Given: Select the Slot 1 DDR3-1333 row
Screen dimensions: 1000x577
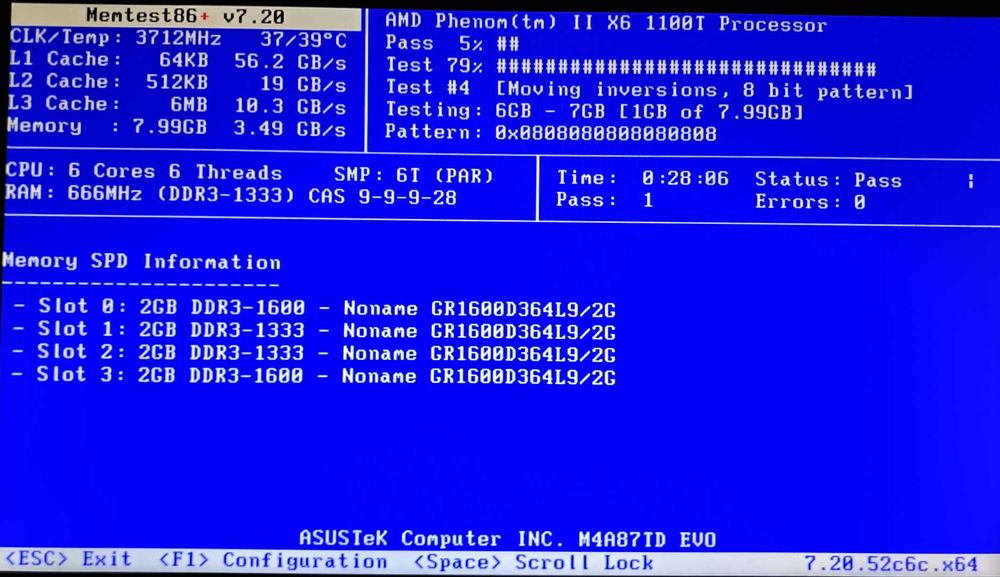Looking at the screenshot, I should pyautogui.click(x=314, y=330).
